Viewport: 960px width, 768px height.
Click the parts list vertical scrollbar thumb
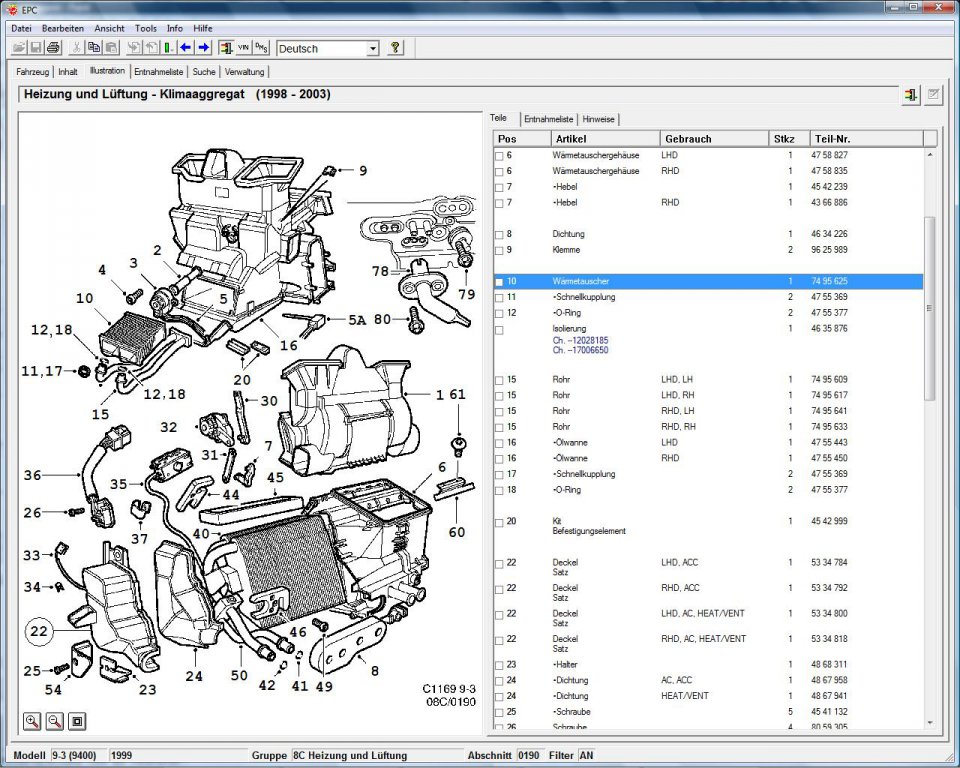click(x=930, y=308)
